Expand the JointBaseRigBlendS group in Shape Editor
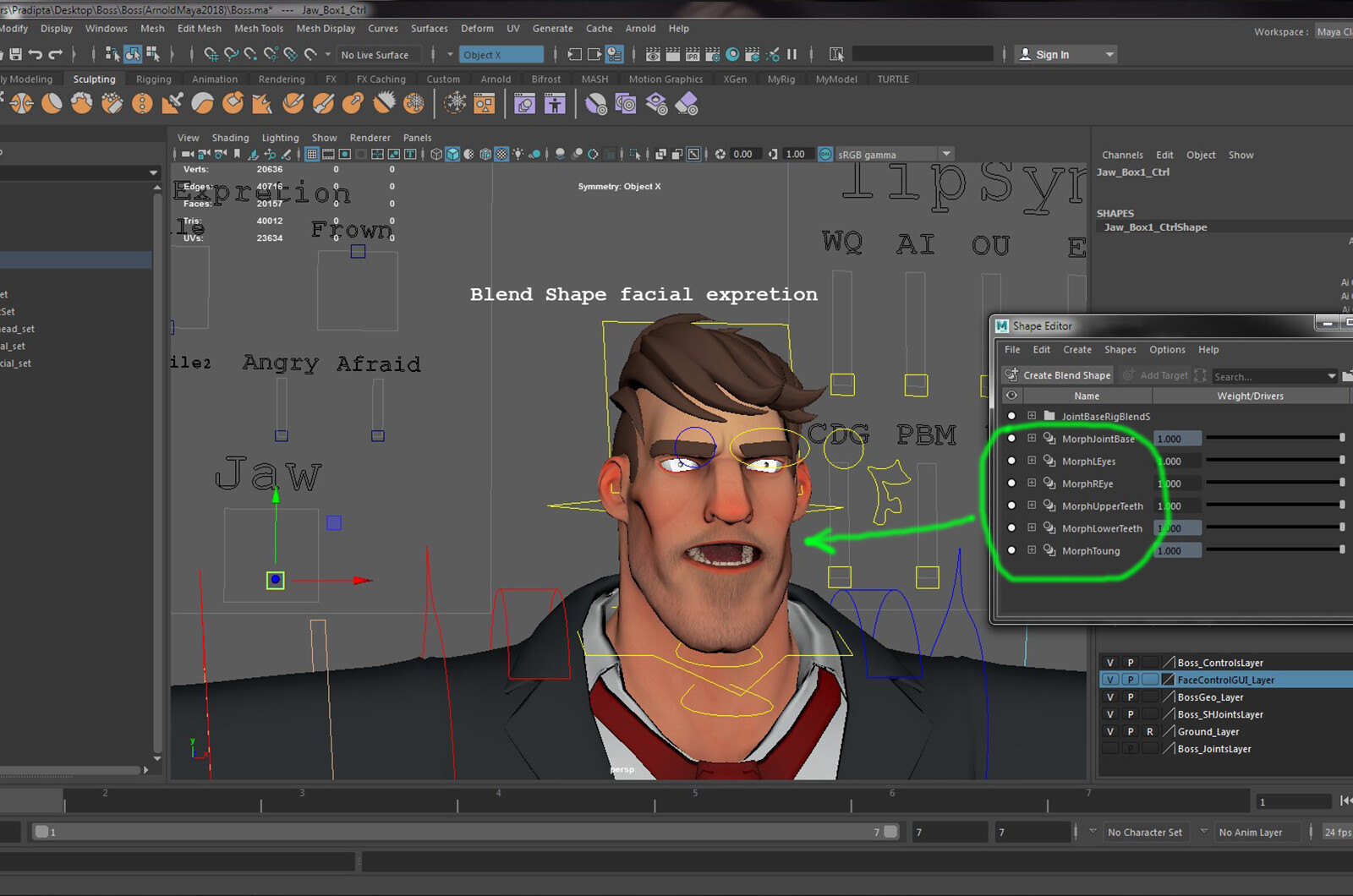 point(1032,416)
